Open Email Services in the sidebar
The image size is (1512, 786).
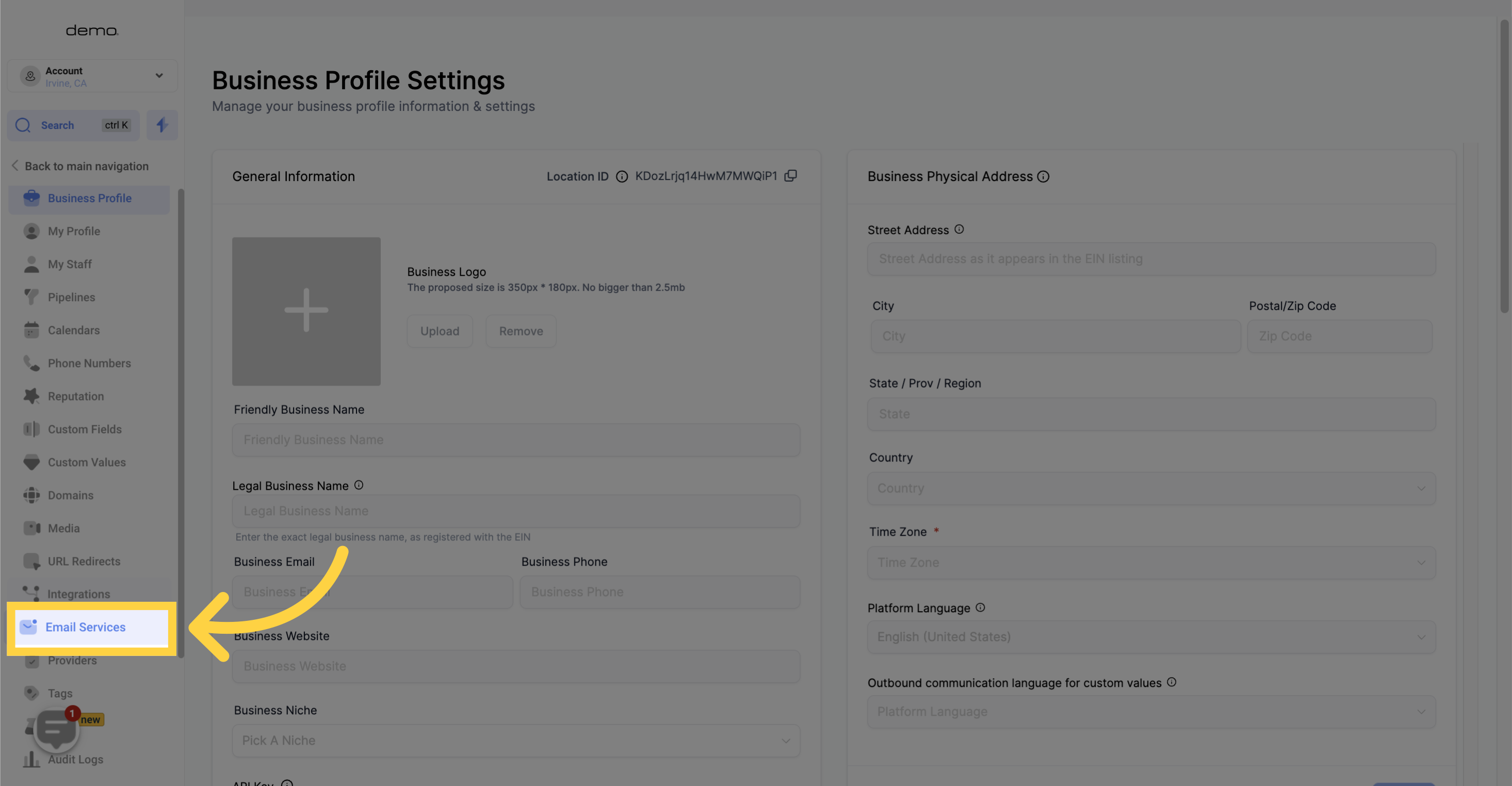(x=91, y=628)
